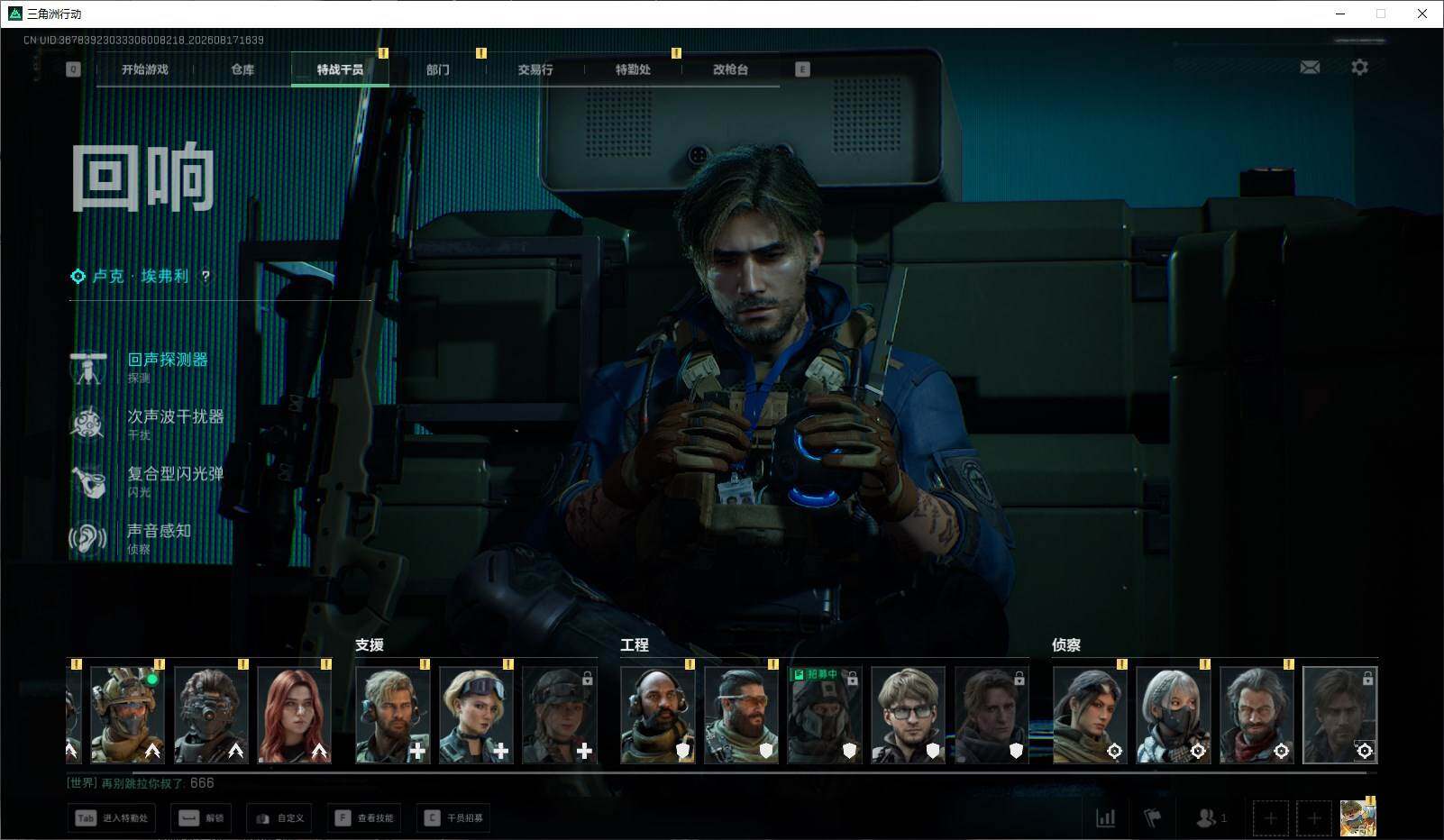Select the 特战干员 tab
1444x840 pixels.
click(x=340, y=69)
